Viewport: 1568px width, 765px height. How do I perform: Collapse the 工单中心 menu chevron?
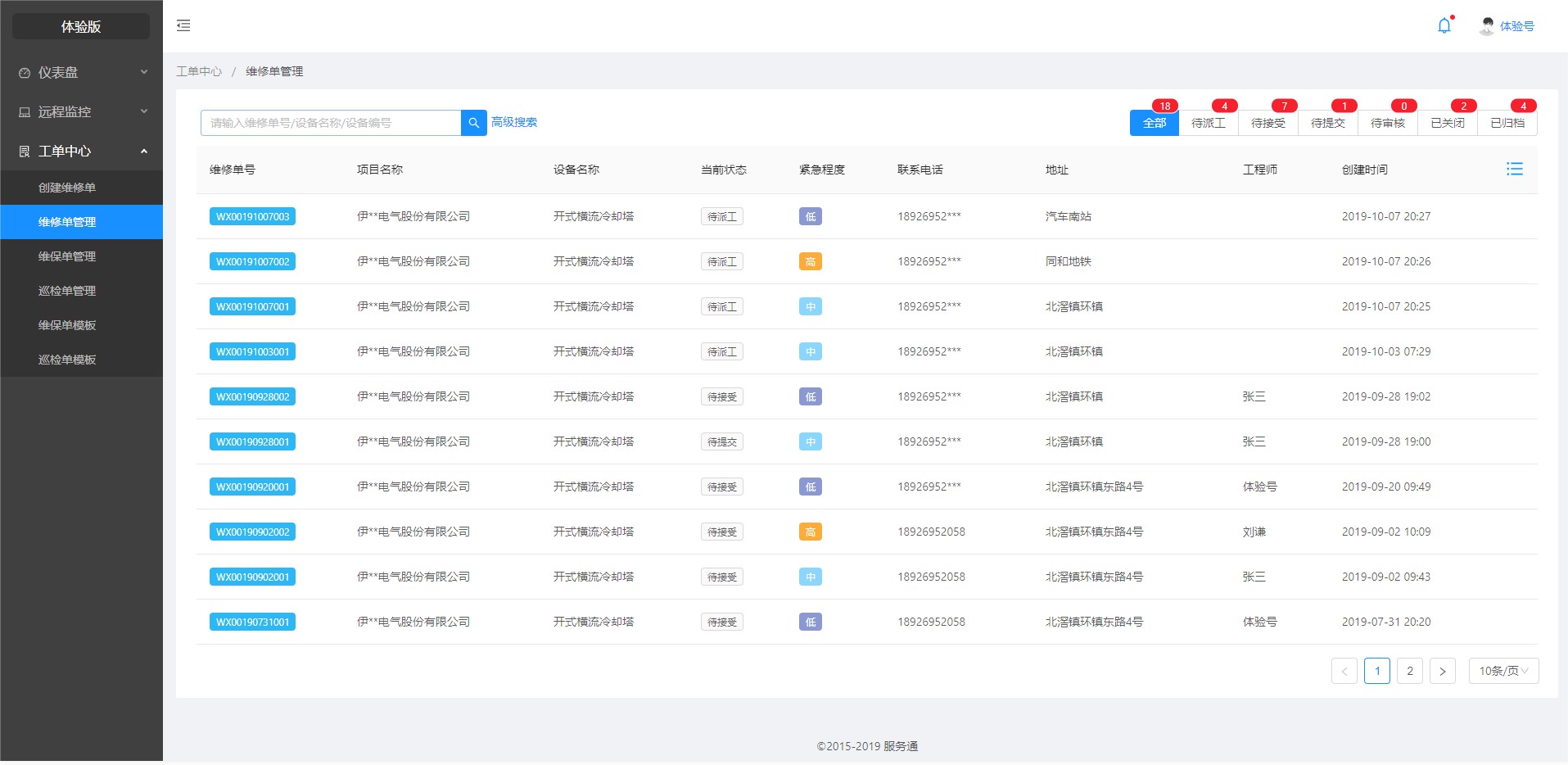tap(144, 151)
